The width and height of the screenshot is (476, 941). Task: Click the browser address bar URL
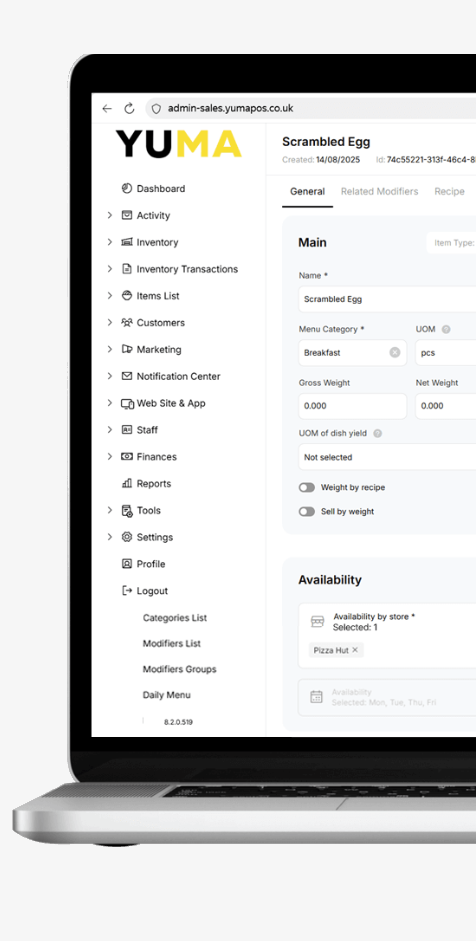(x=230, y=109)
